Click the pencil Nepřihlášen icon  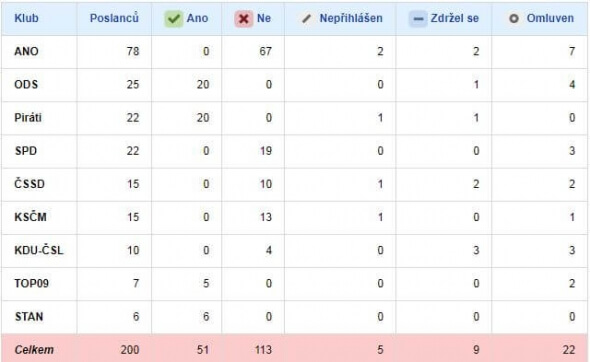pyautogui.click(x=307, y=18)
